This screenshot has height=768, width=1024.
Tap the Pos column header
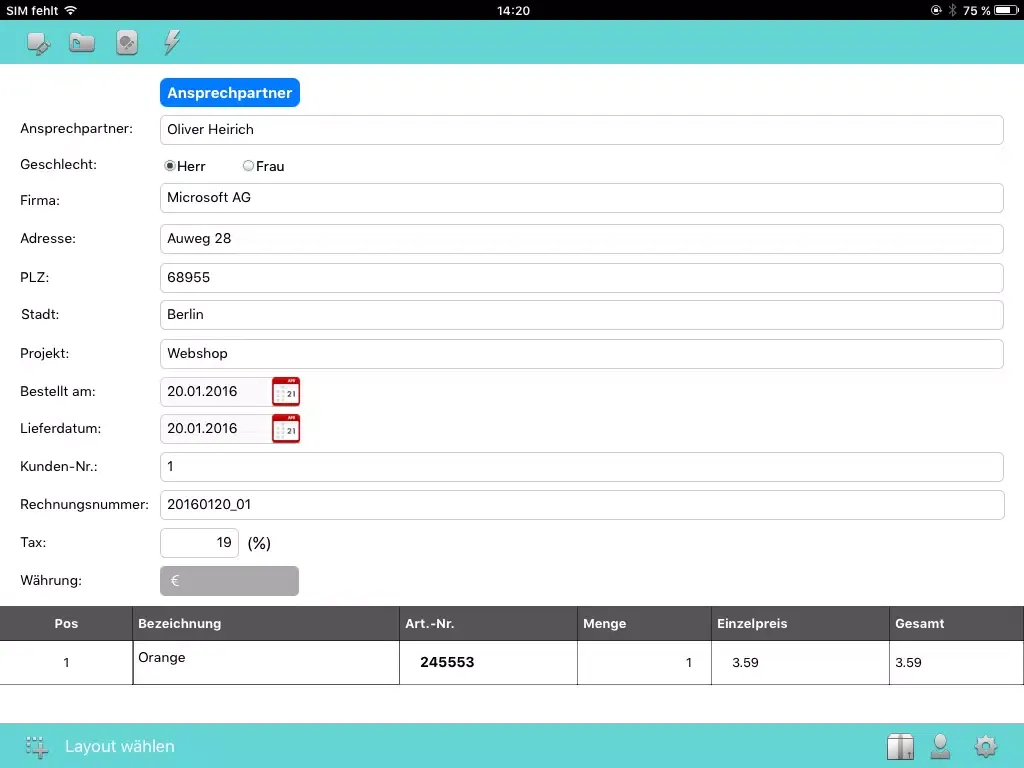tap(66, 624)
